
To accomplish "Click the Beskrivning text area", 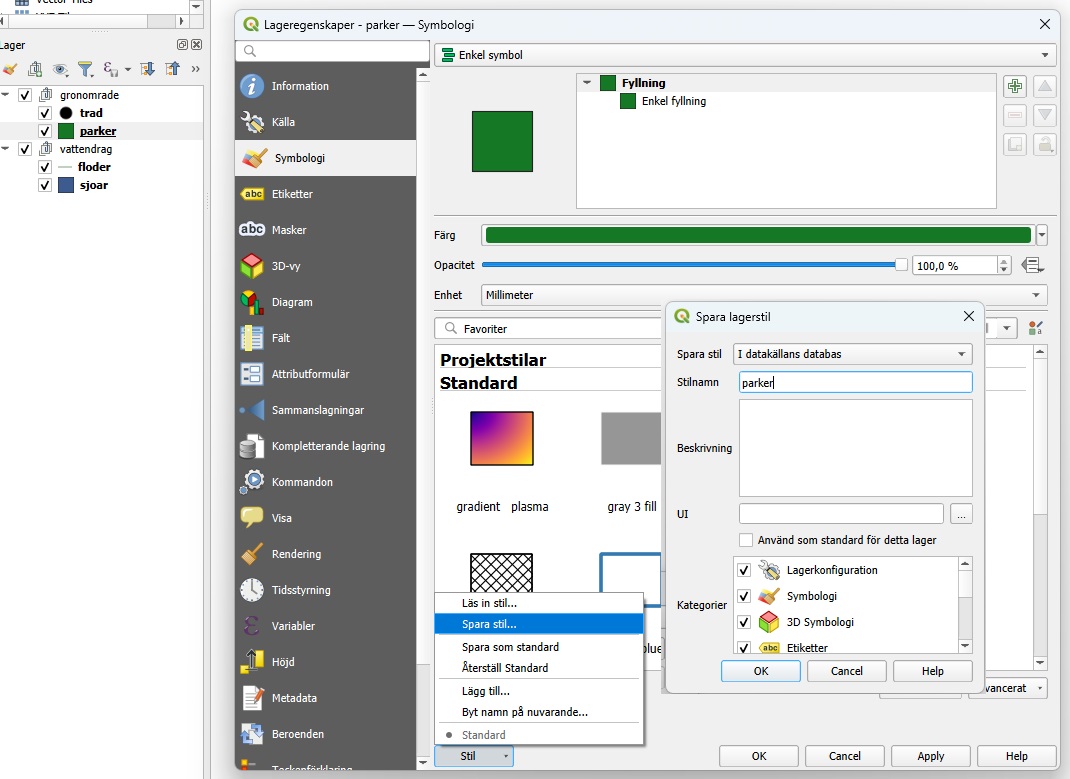I will (x=856, y=448).
